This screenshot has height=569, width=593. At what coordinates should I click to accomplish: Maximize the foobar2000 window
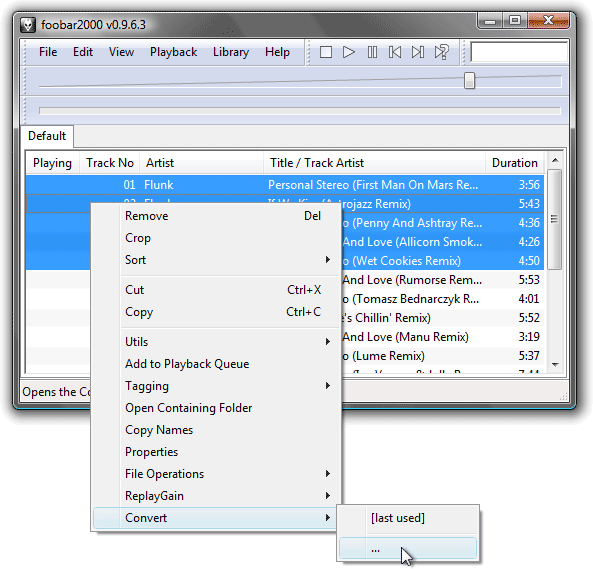514,20
